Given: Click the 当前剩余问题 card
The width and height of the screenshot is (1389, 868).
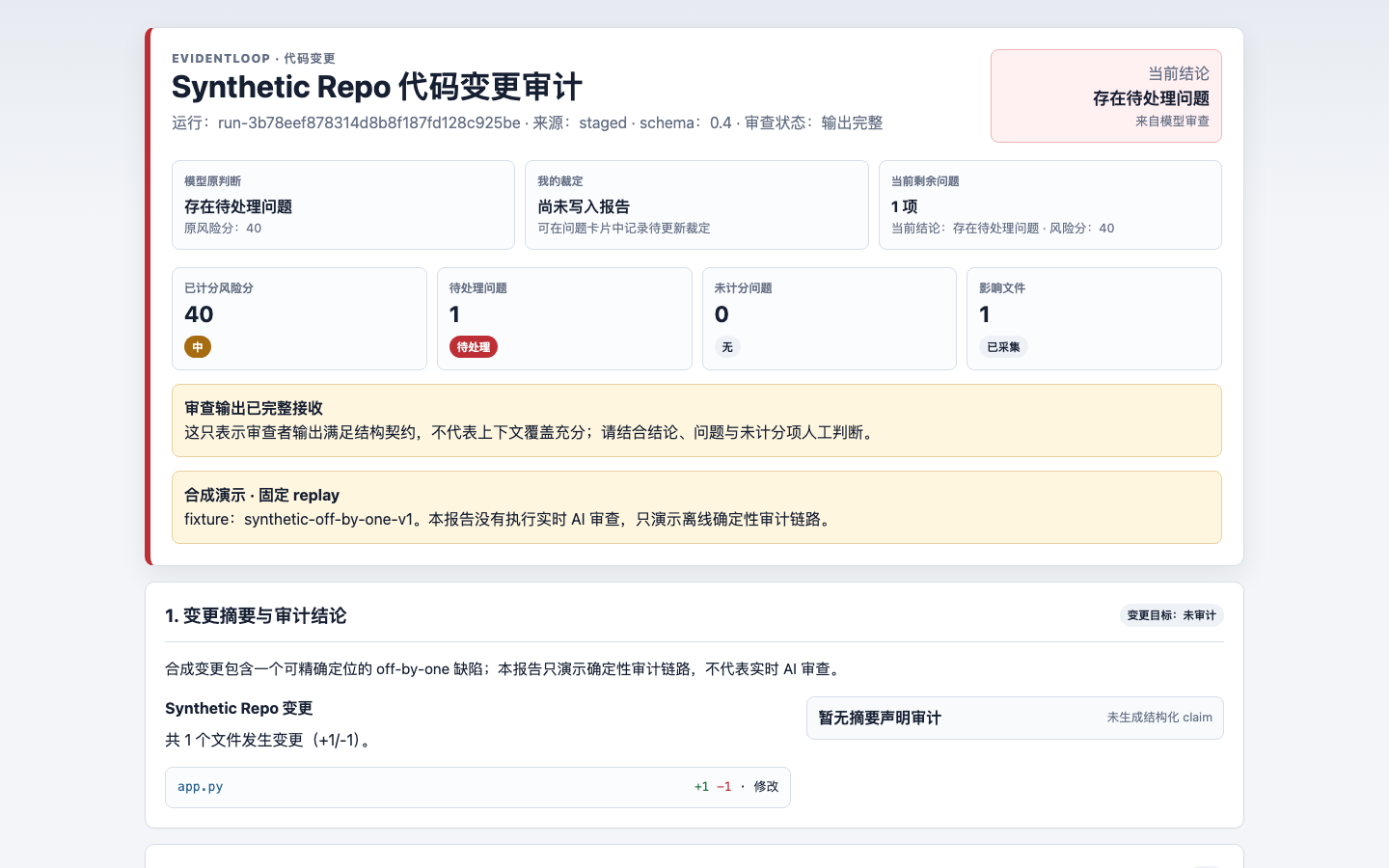Looking at the screenshot, I should click(1049, 204).
